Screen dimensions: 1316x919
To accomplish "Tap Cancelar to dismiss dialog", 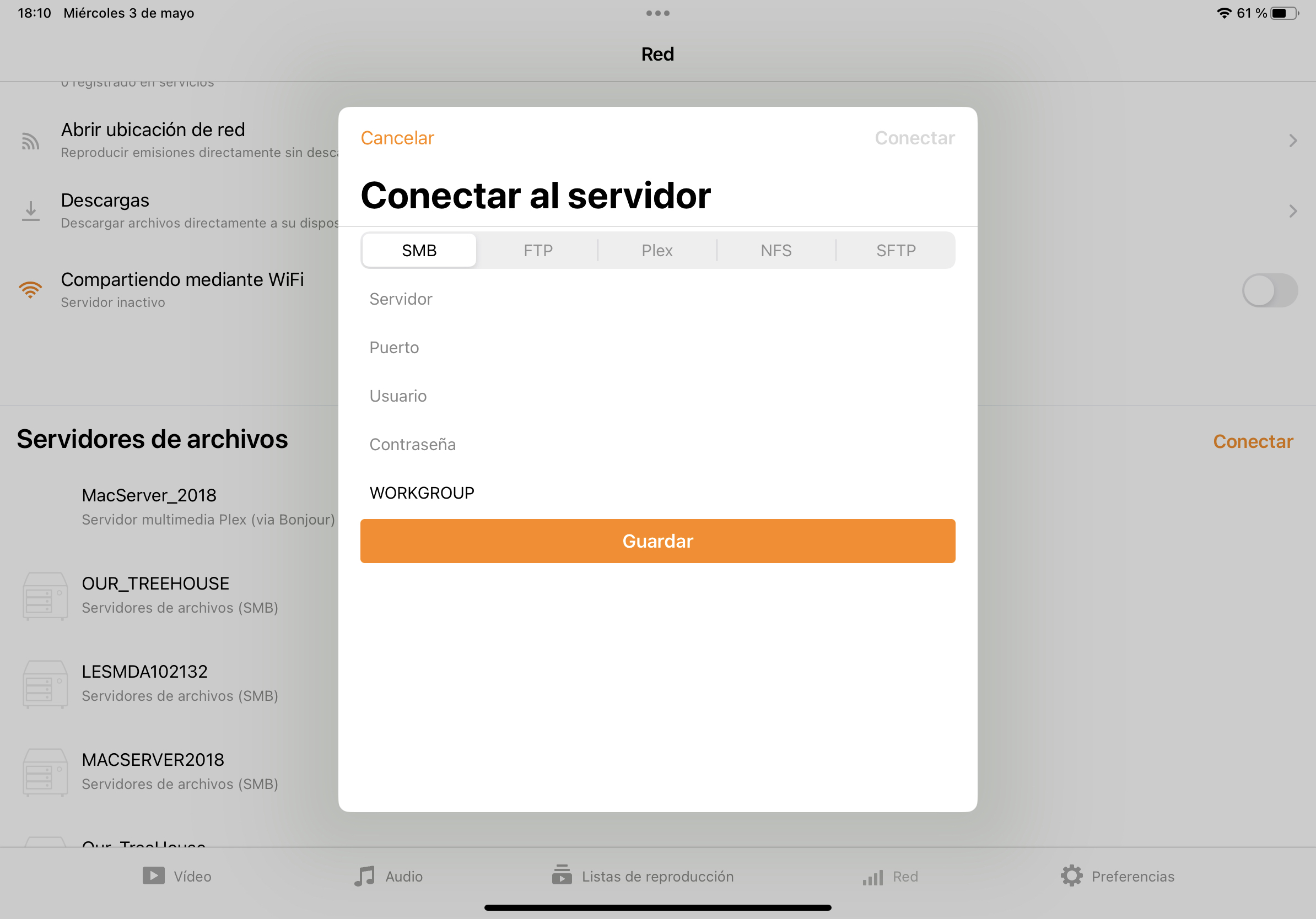I will point(397,138).
